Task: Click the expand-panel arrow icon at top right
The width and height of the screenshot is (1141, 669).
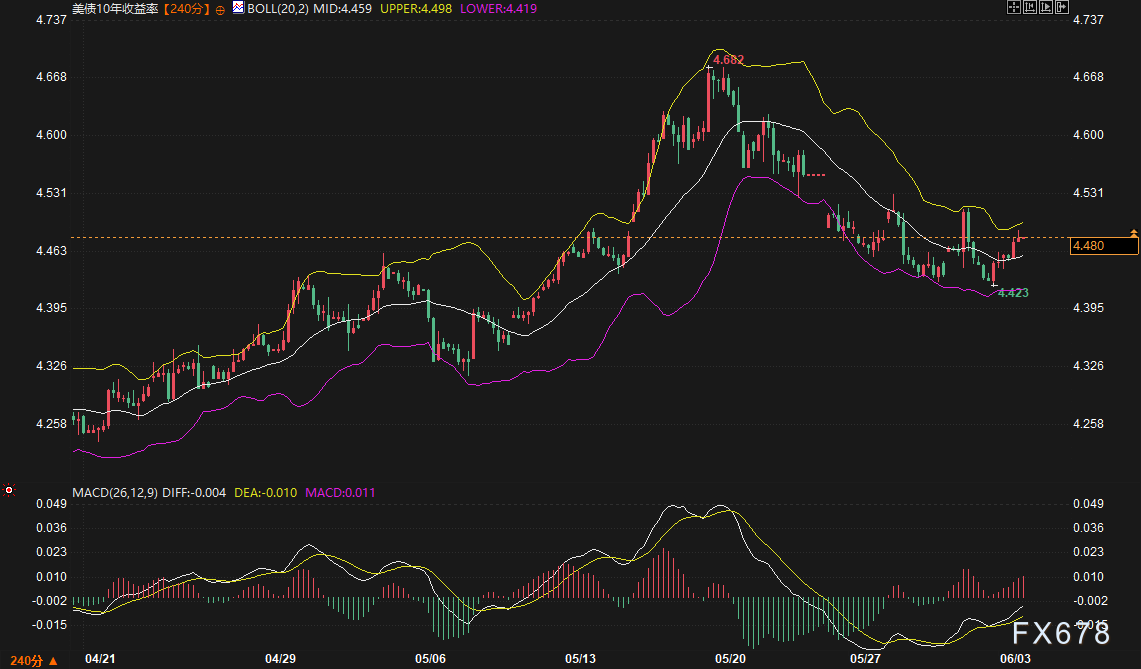Action: (x=1062, y=7)
